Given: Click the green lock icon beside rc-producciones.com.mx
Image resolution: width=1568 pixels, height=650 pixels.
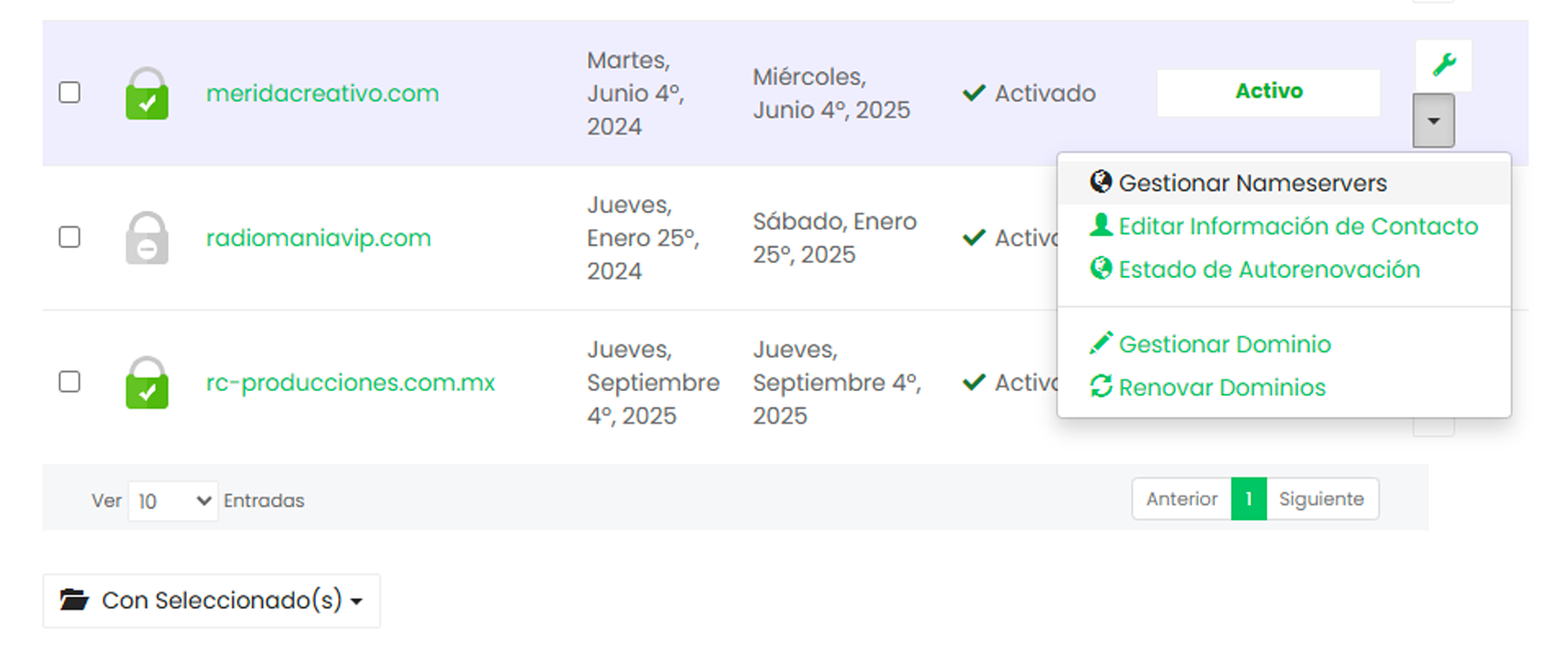Looking at the screenshot, I should [x=147, y=383].
